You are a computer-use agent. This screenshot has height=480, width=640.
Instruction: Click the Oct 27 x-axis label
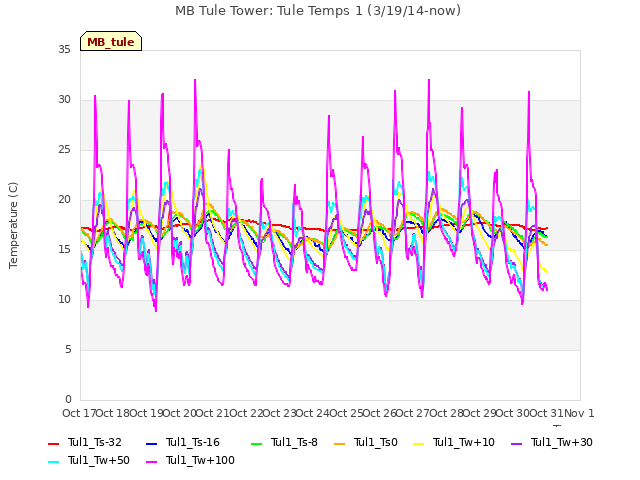tap(413, 413)
